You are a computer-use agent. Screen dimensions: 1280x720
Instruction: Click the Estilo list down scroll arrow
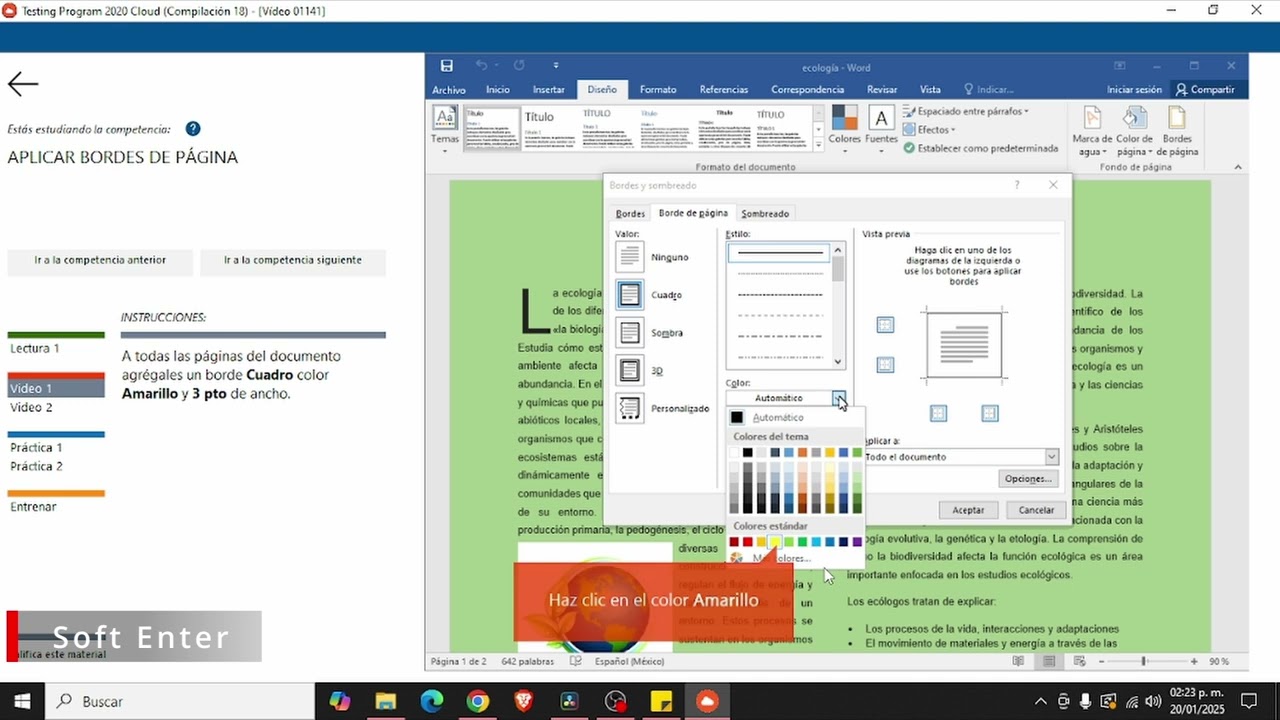click(838, 362)
